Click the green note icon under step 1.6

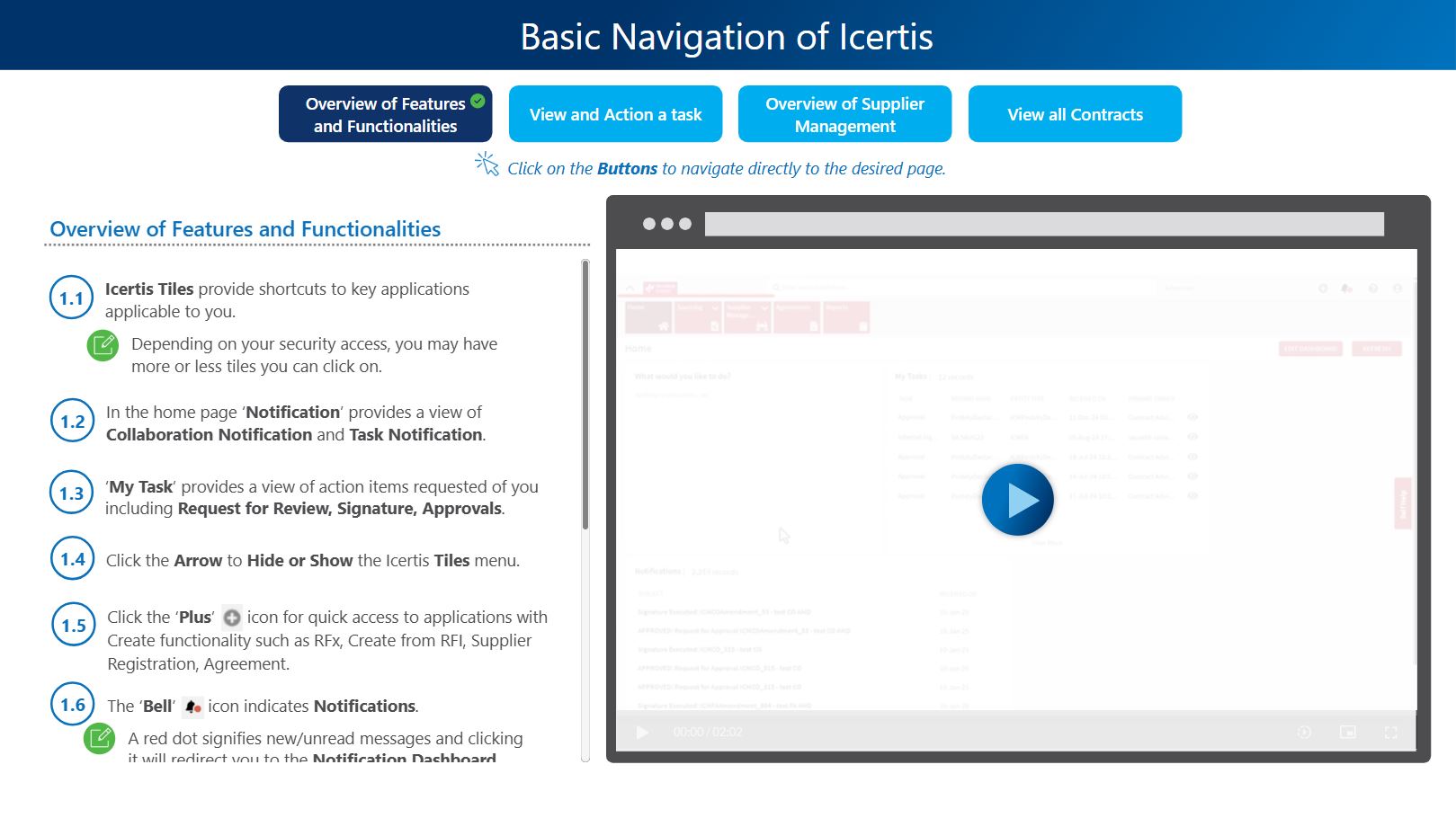100,739
